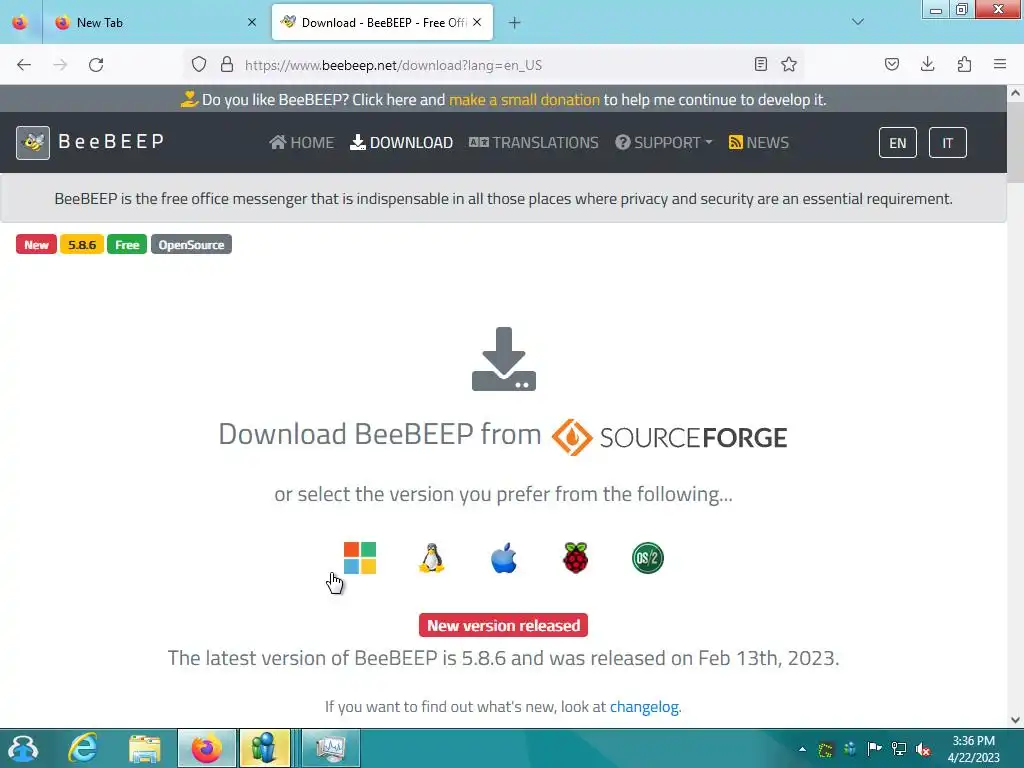
Task: Open the network tray icon
Action: (x=899, y=749)
